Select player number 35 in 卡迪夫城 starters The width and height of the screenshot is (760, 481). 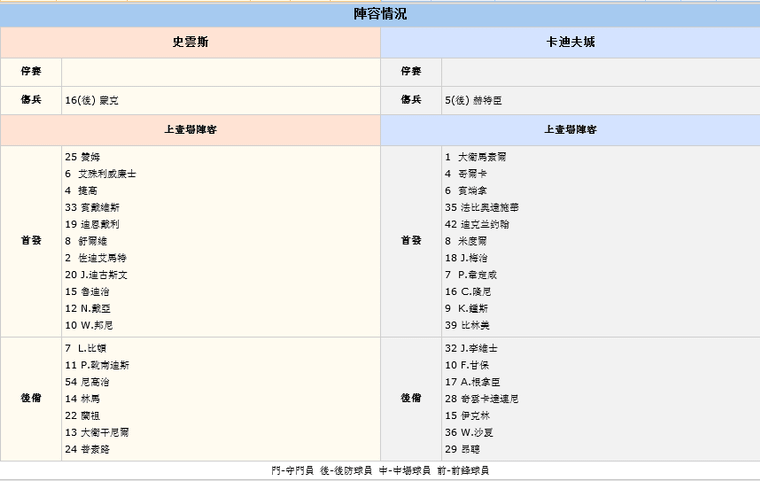[x=482, y=208]
